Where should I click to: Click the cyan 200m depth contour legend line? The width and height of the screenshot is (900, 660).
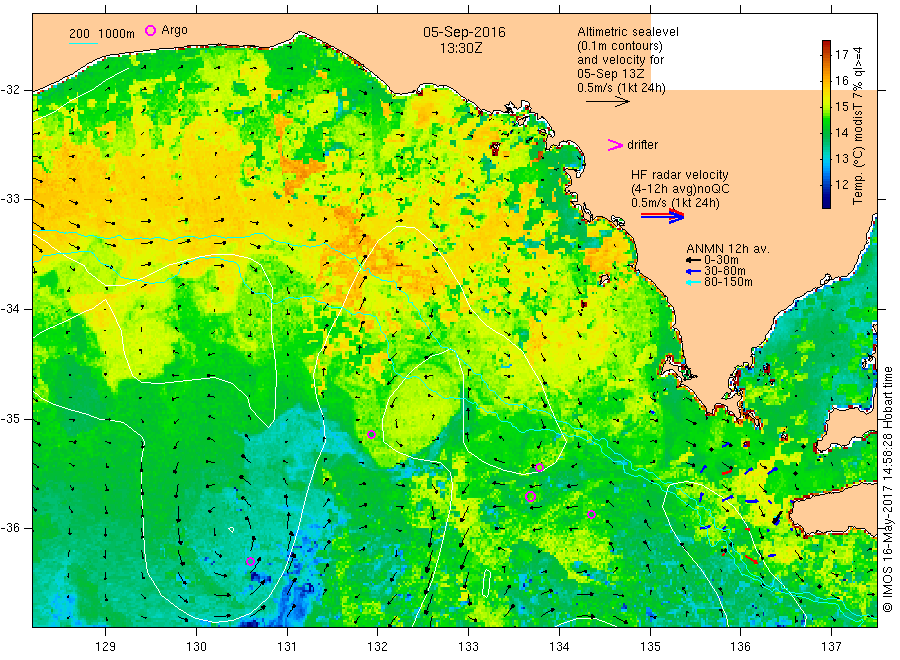tap(83, 43)
